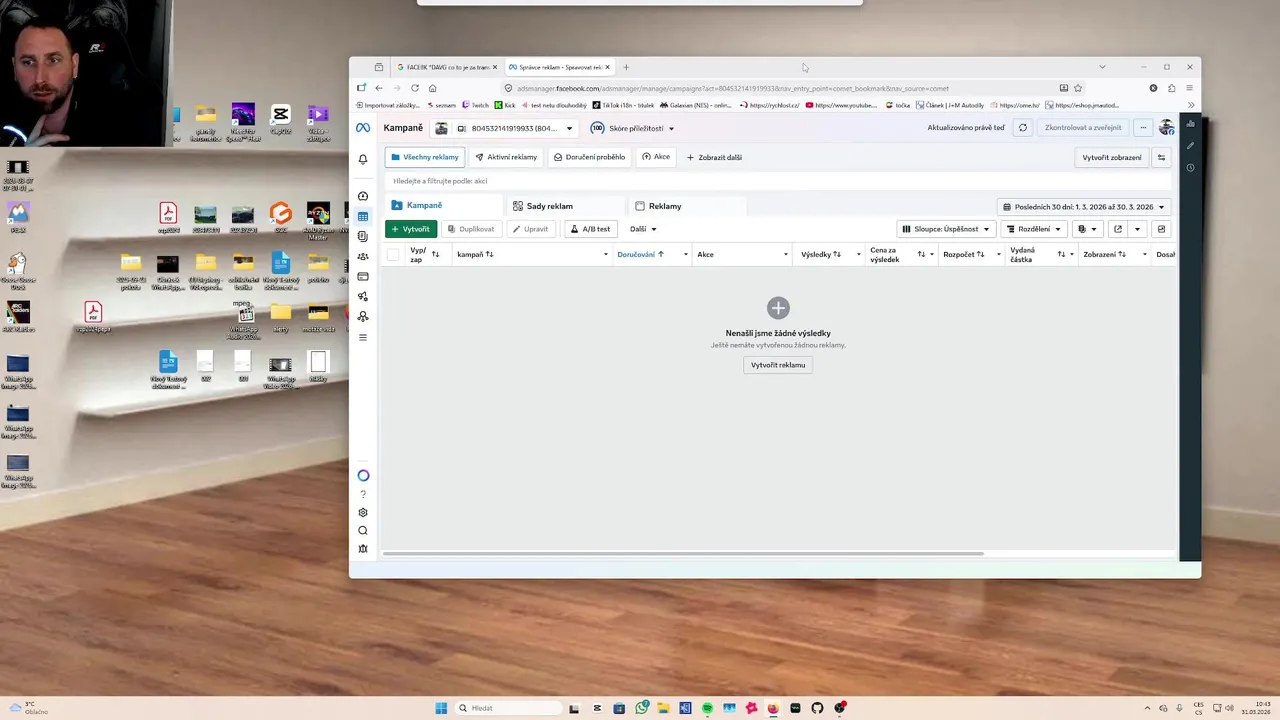Click the rightmost chart panel icon in toolbar

point(1161,229)
